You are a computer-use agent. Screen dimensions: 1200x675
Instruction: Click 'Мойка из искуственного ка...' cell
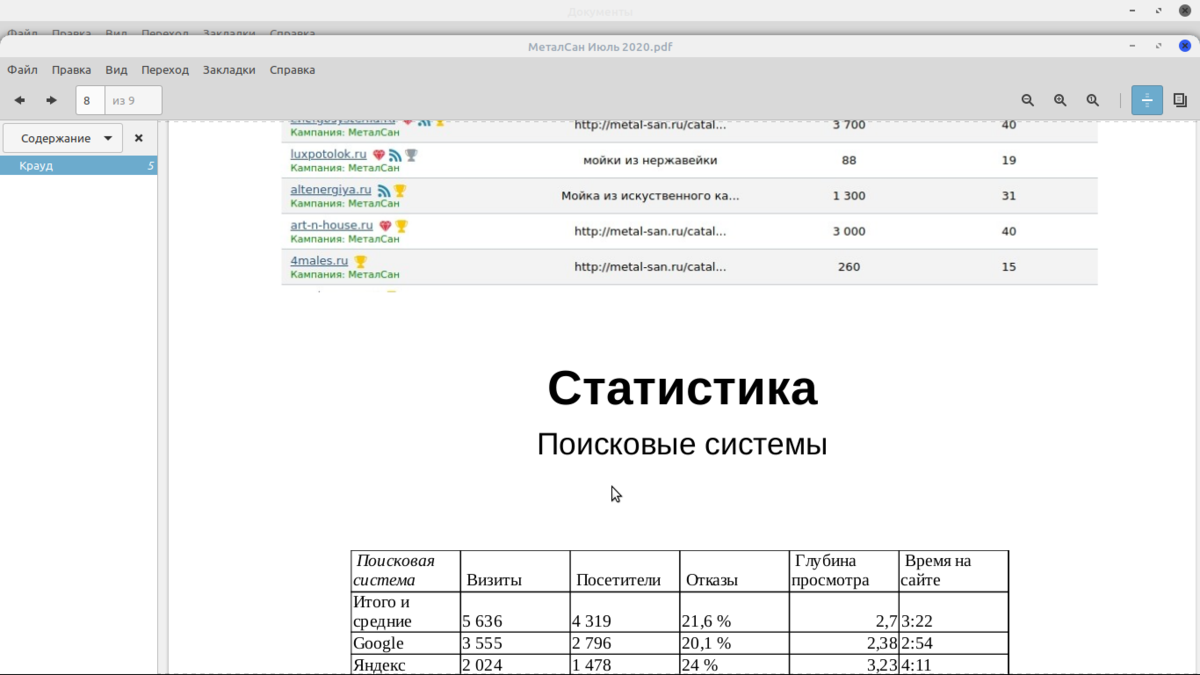[x=650, y=196]
